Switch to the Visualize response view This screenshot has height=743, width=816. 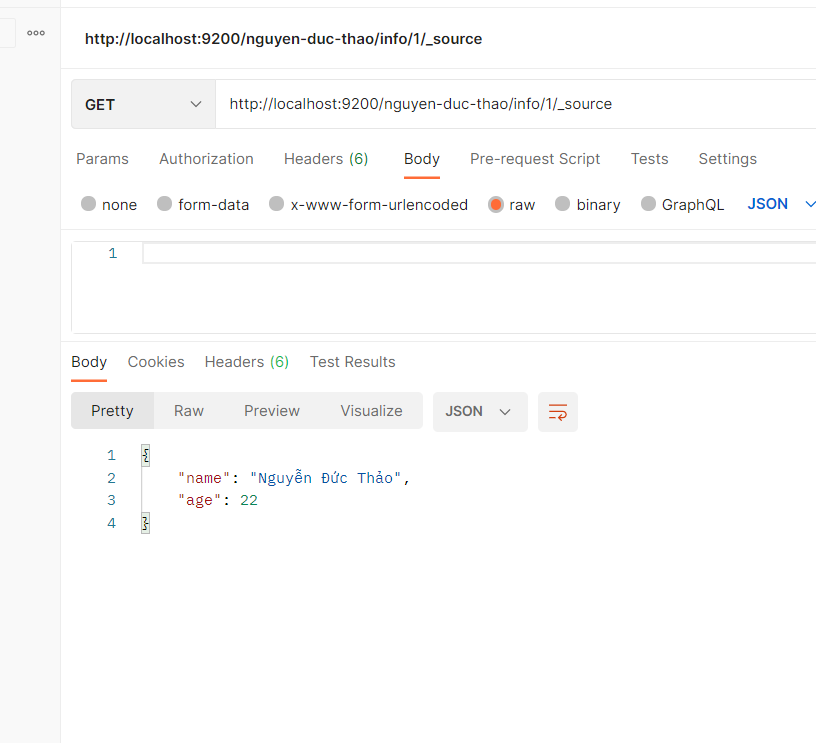[371, 411]
